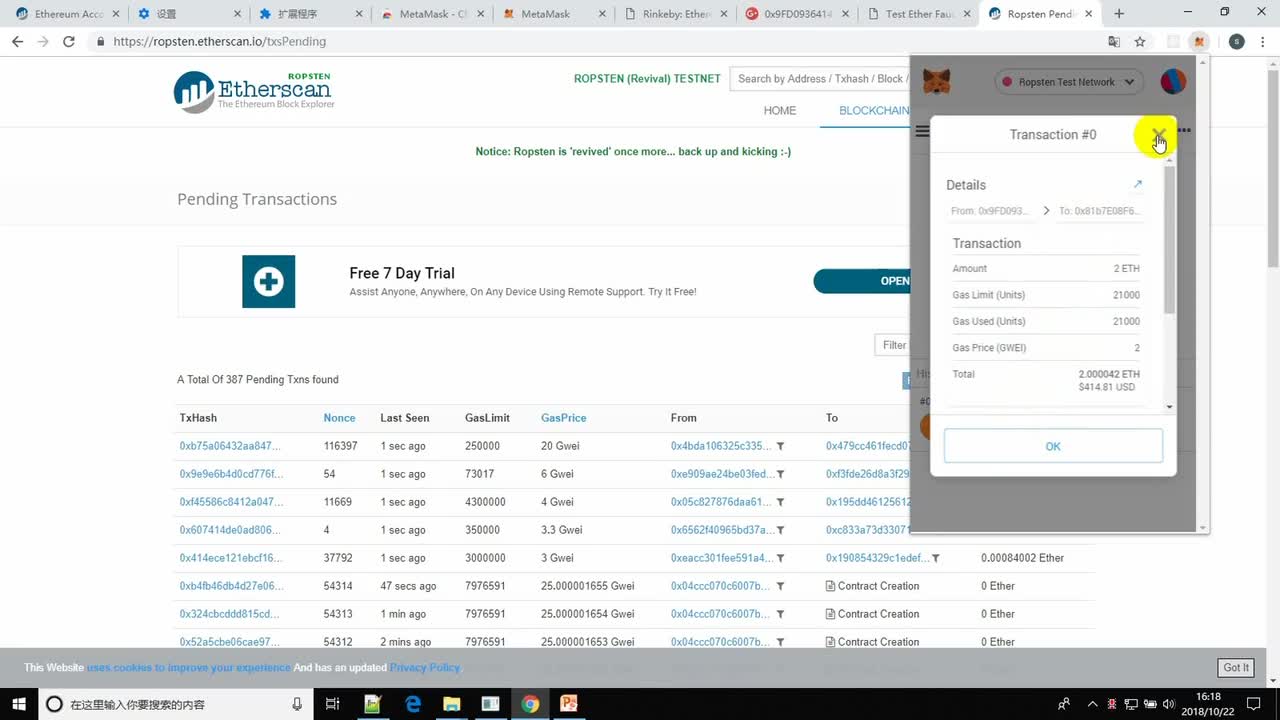This screenshot has height=720, width=1280.
Task: Click the translate page icon
Action: pyautogui.click(x=1114, y=42)
